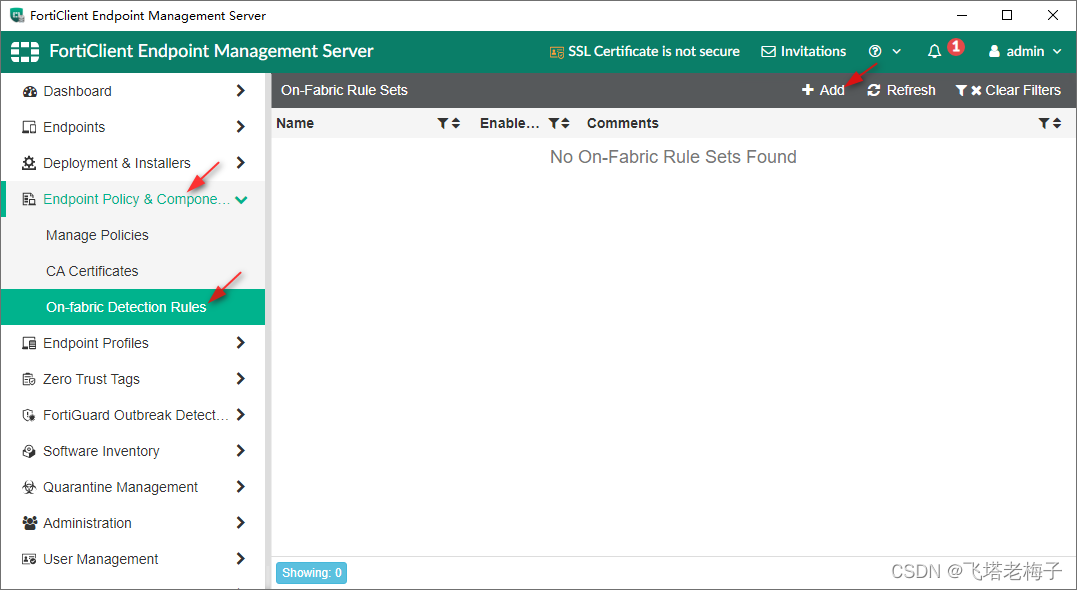This screenshot has height=590, width=1077.
Task: Sort the Enabled column with its arrows
Action: (566, 123)
